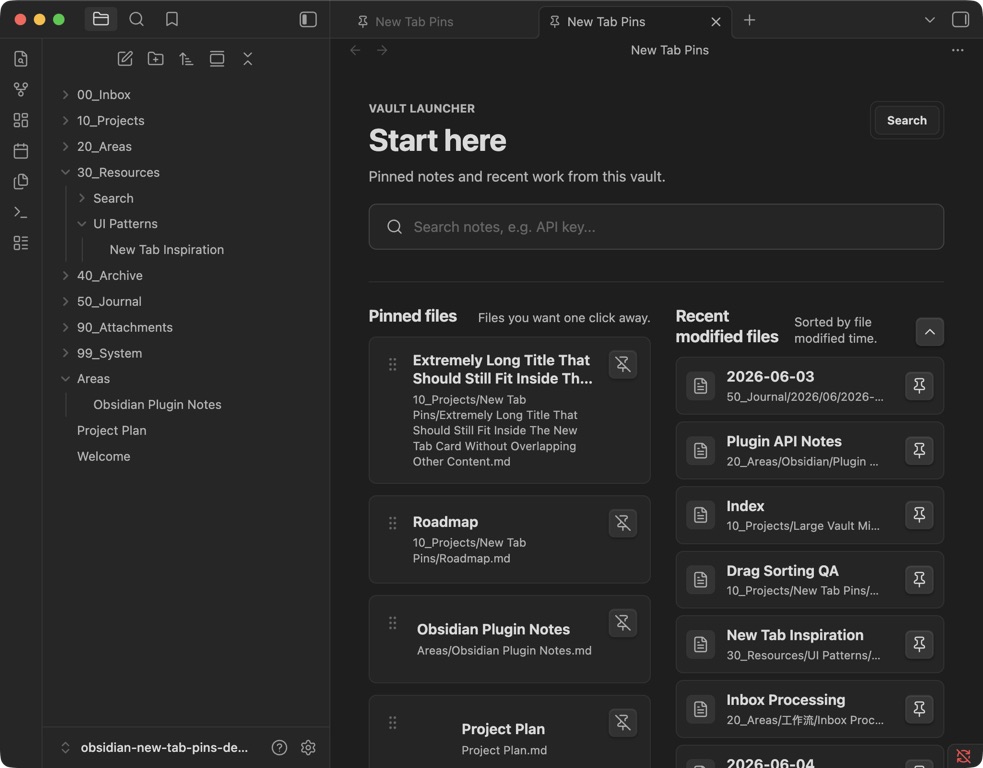The image size is (983, 768).
Task: Expand the 40_Archive folder
Action: click(x=65, y=275)
